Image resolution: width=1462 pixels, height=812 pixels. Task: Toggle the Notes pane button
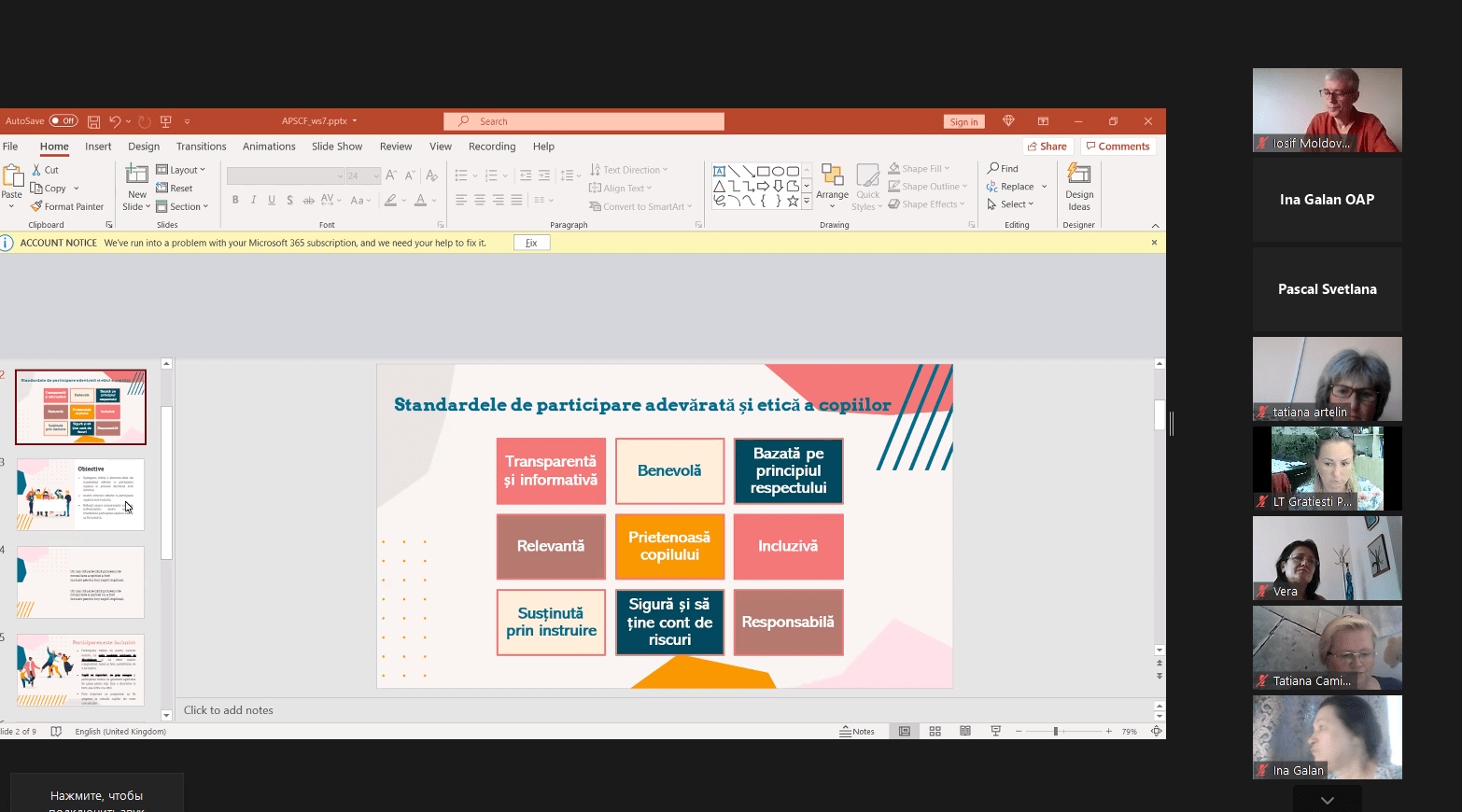pos(857,732)
